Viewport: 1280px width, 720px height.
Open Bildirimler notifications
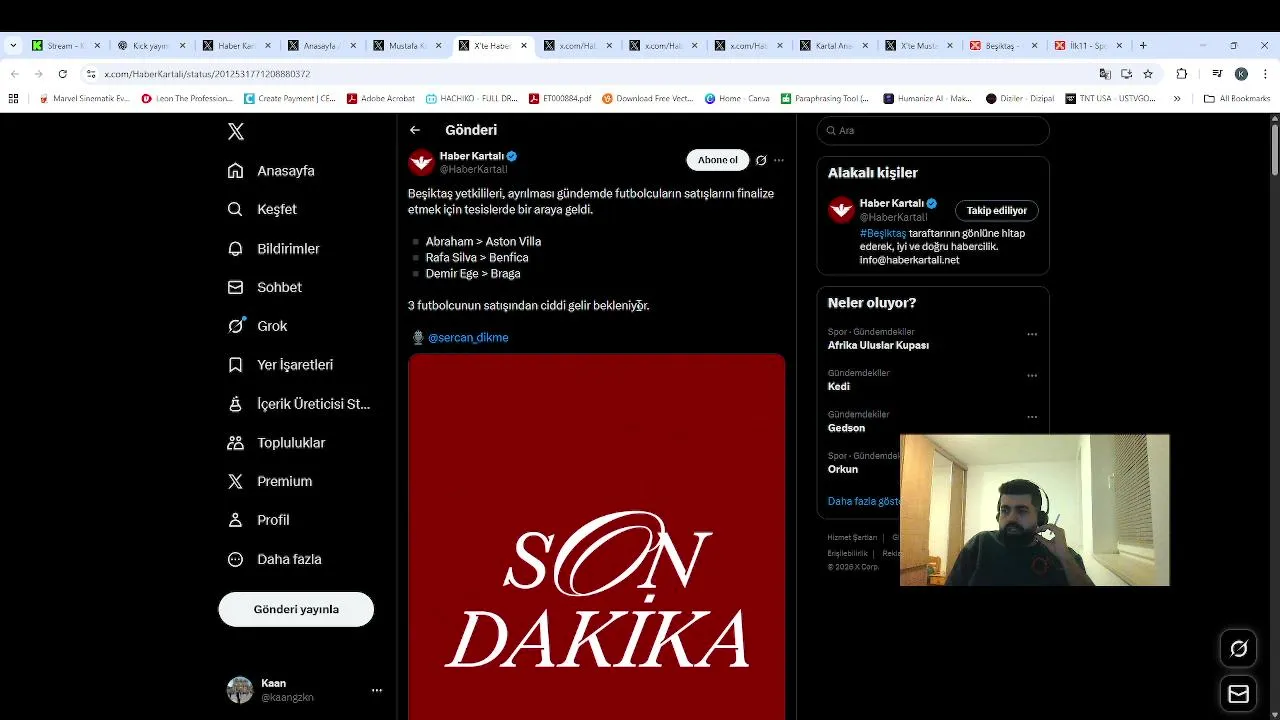(274, 248)
